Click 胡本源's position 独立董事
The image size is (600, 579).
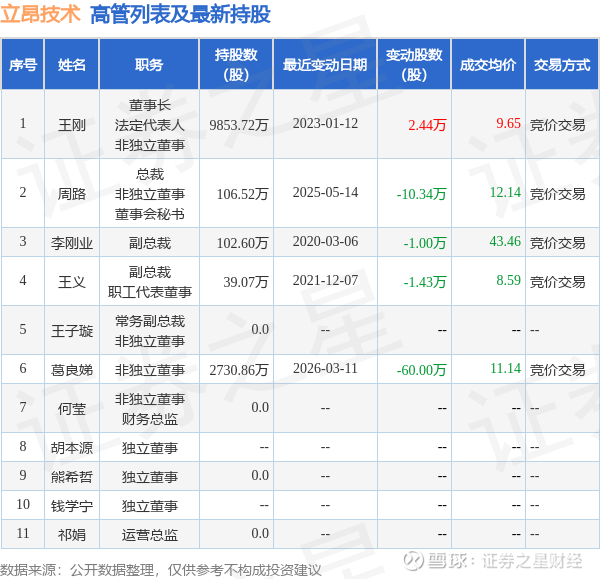[150, 448]
